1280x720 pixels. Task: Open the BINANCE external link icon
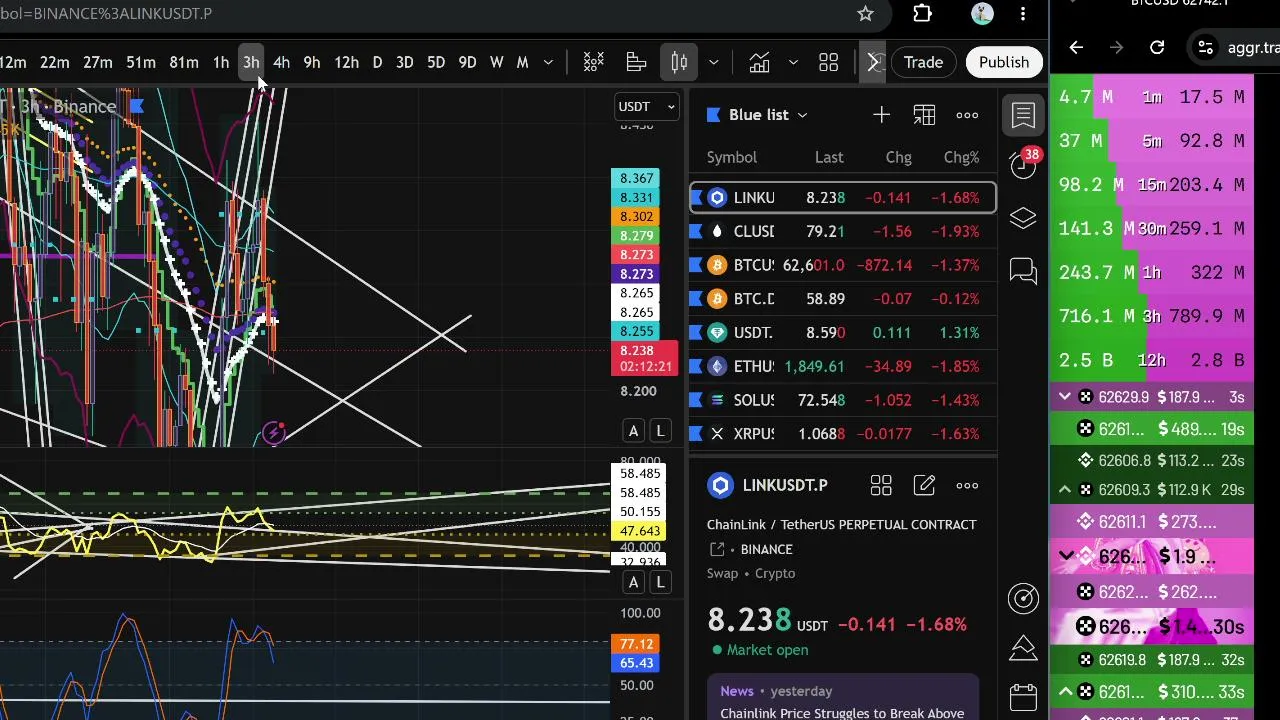point(717,549)
